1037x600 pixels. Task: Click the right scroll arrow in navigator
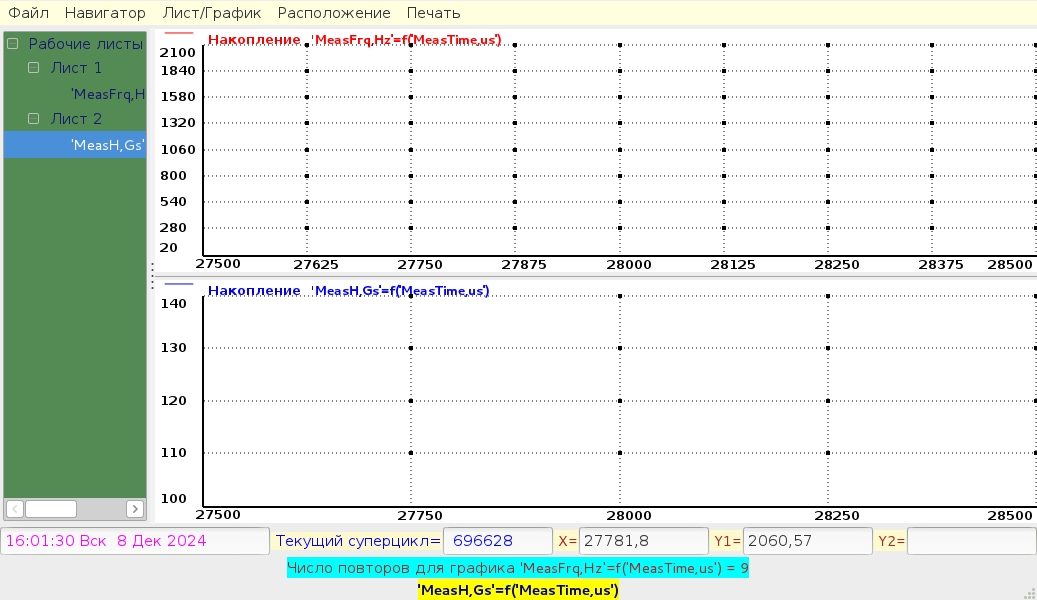pos(137,508)
